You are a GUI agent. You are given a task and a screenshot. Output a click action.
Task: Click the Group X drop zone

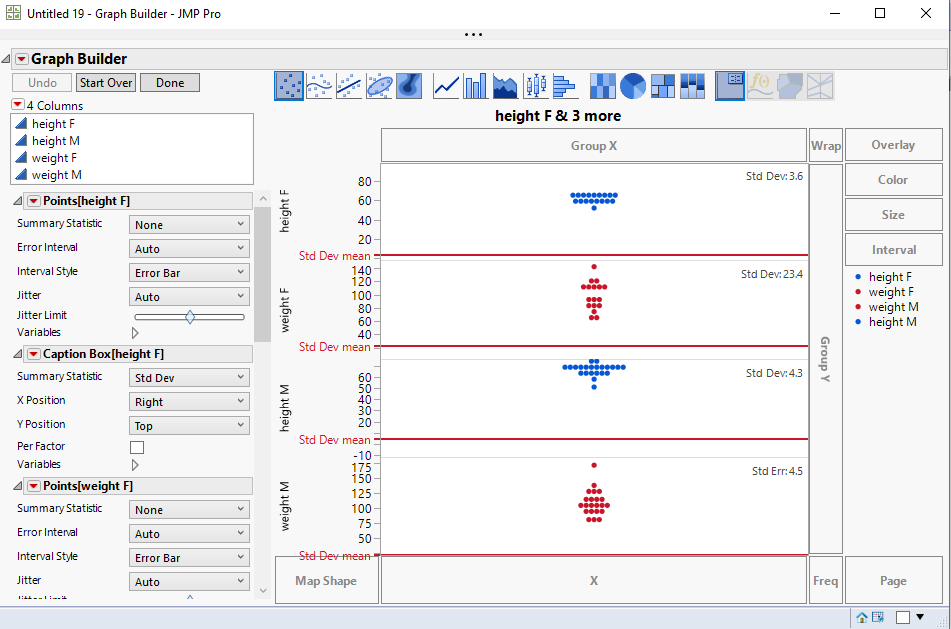pyautogui.click(x=594, y=145)
